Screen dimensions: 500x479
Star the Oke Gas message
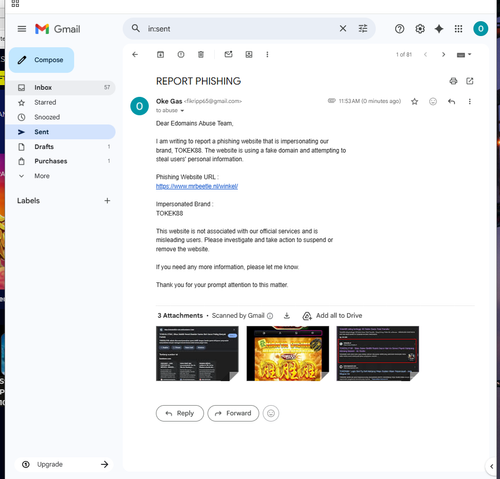(414, 101)
